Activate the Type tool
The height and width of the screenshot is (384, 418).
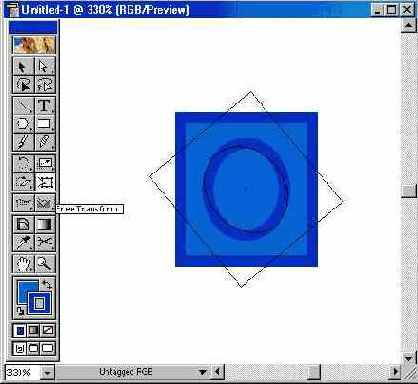click(45, 106)
